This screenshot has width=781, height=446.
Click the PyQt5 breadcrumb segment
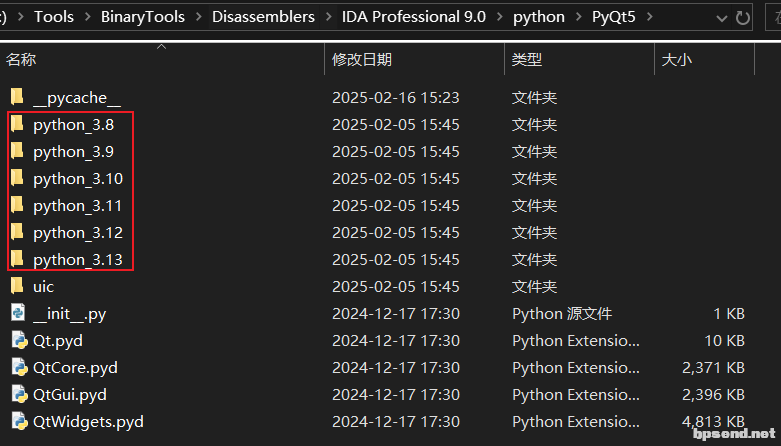pyautogui.click(x=614, y=17)
